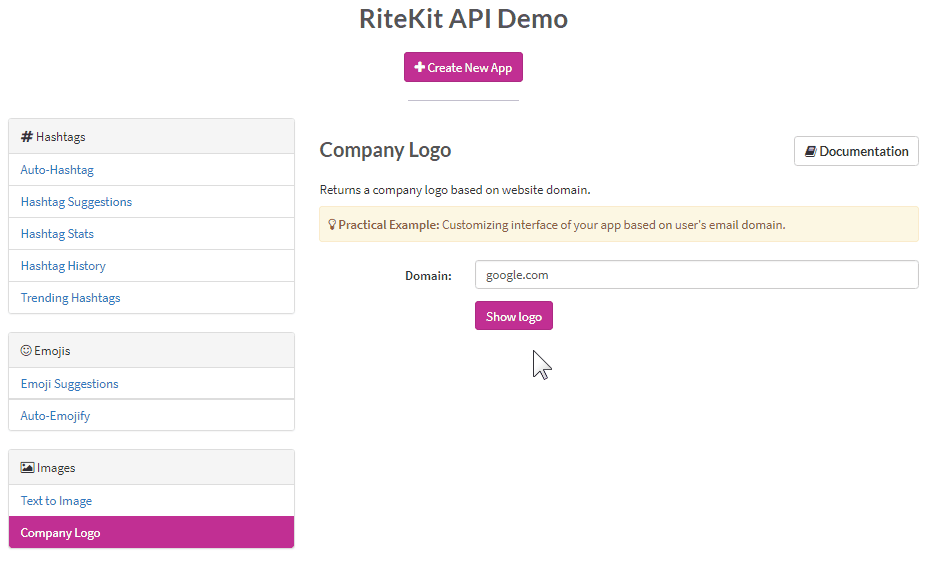The height and width of the screenshot is (564, 927).
Task: Click the 'Practical Example:' bold text
Action: click(x=389, y=225)
